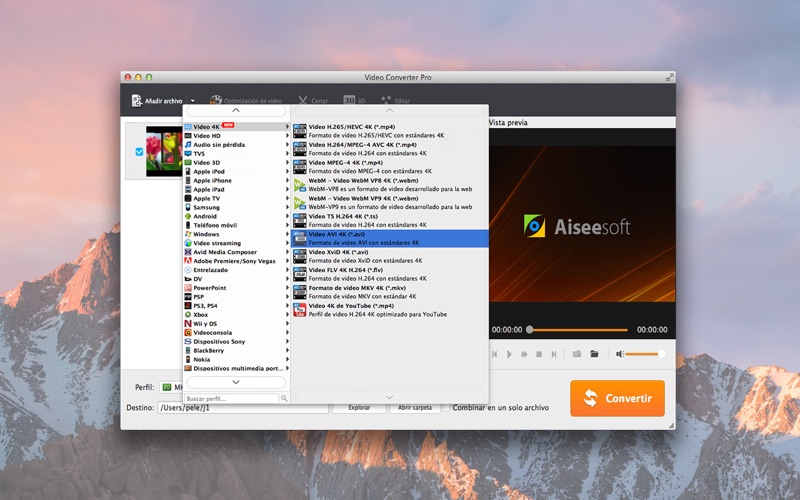Move up the category list with the up arrow
Image resolution: width=800 pixels, height=500 pixels.
click(236, 110)
